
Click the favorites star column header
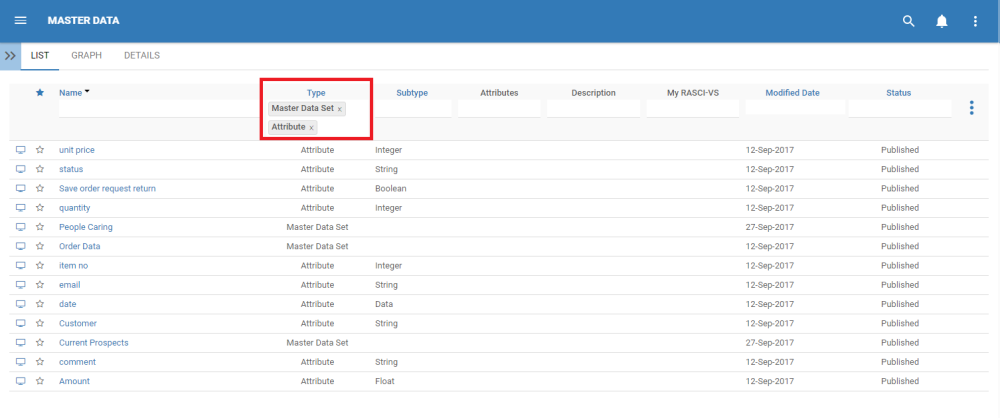[40, 93]
